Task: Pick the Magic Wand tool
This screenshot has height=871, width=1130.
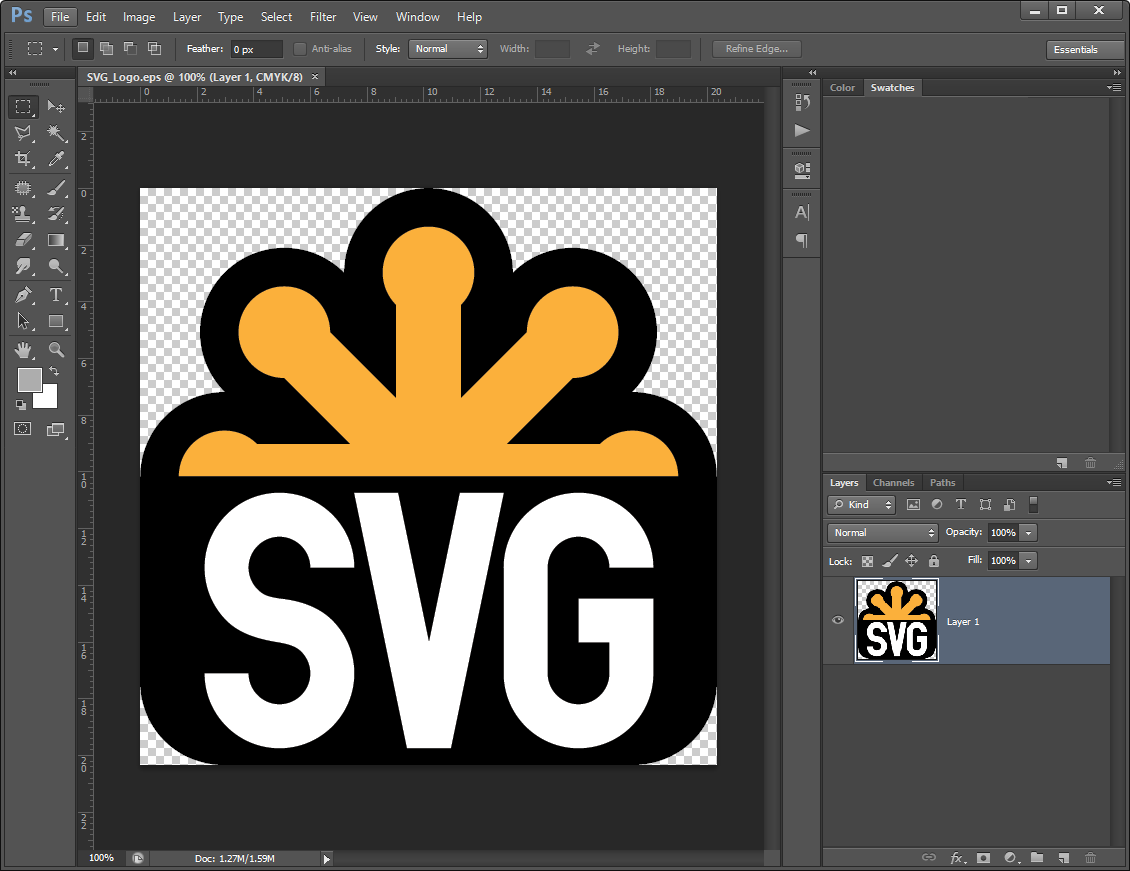Action: (x=55, y=133)
